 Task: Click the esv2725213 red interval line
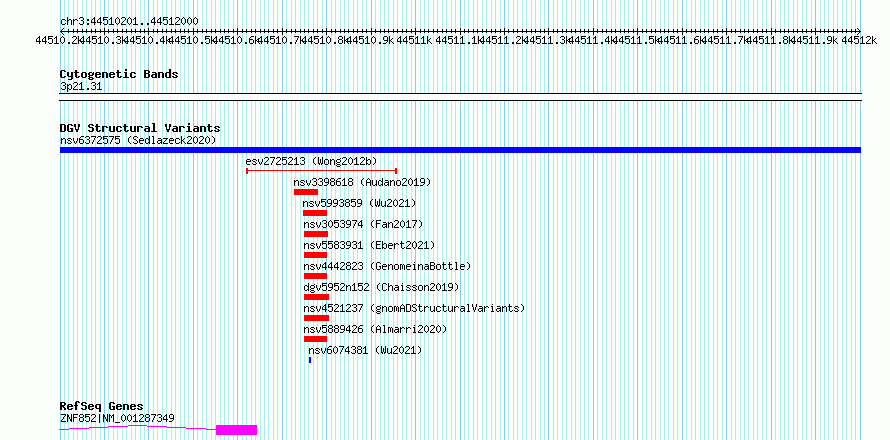click(x=321, y=170)
